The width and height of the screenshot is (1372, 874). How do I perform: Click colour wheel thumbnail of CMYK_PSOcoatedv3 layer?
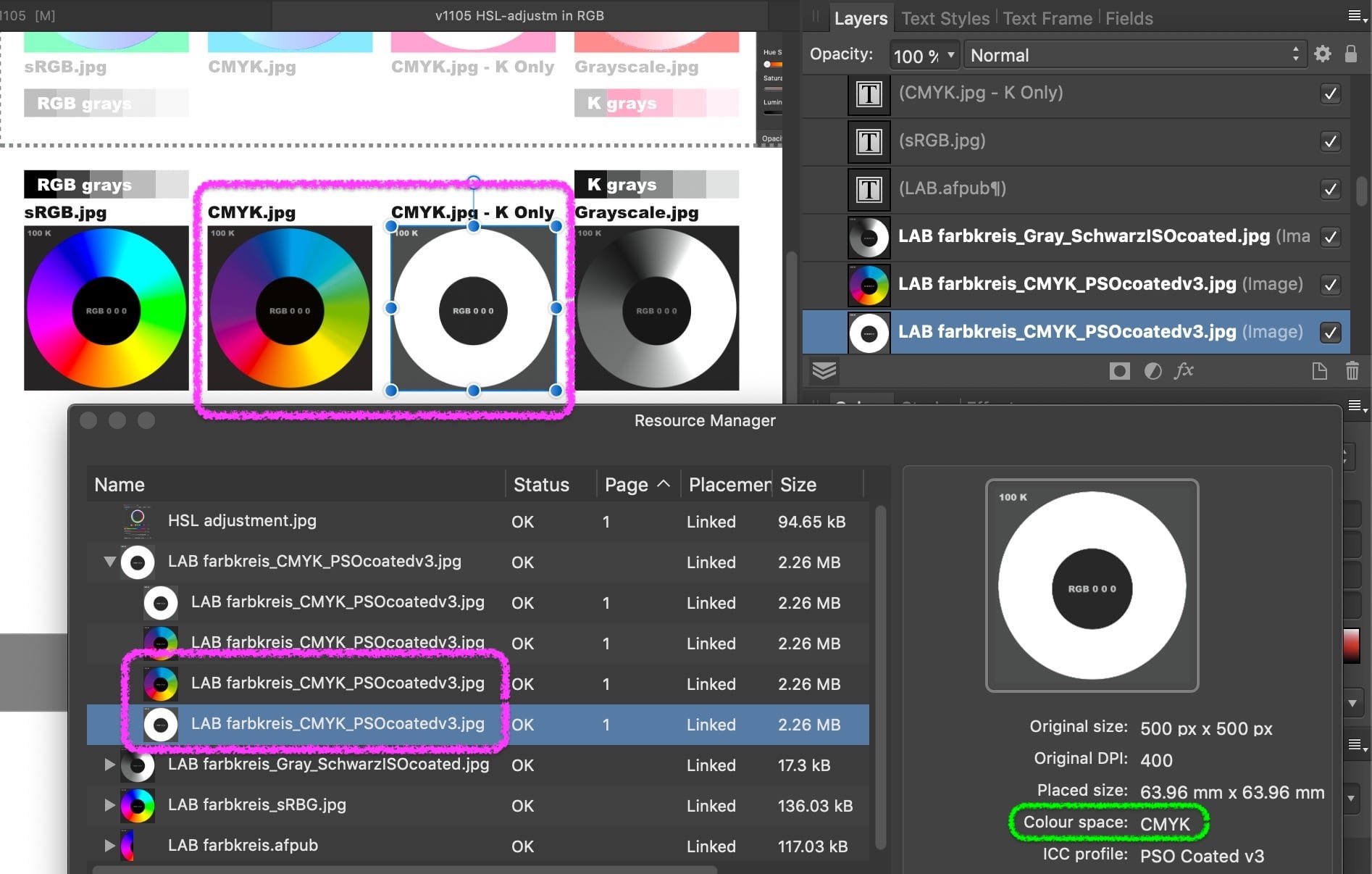(869, 285)
